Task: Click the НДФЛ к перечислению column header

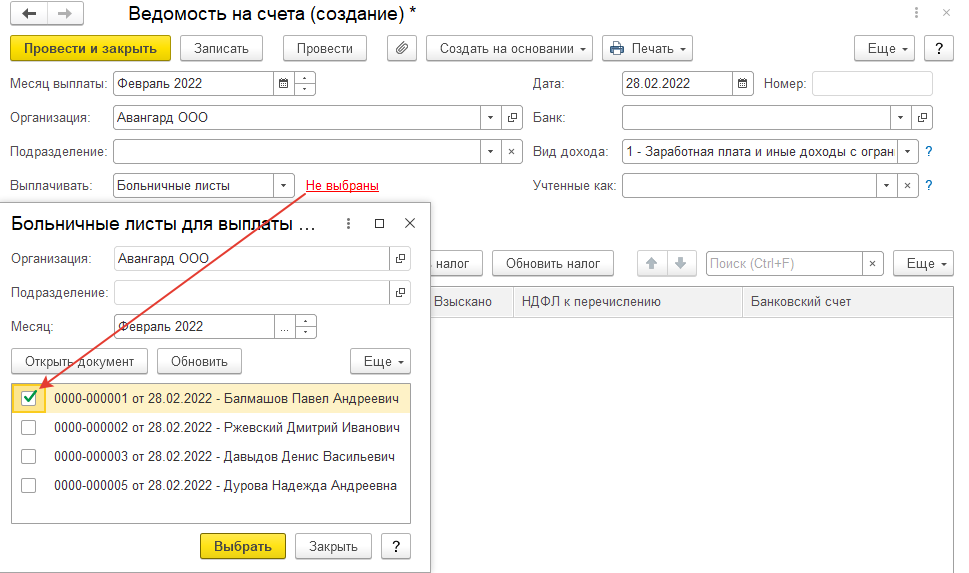Action: [x=628, y=302]
